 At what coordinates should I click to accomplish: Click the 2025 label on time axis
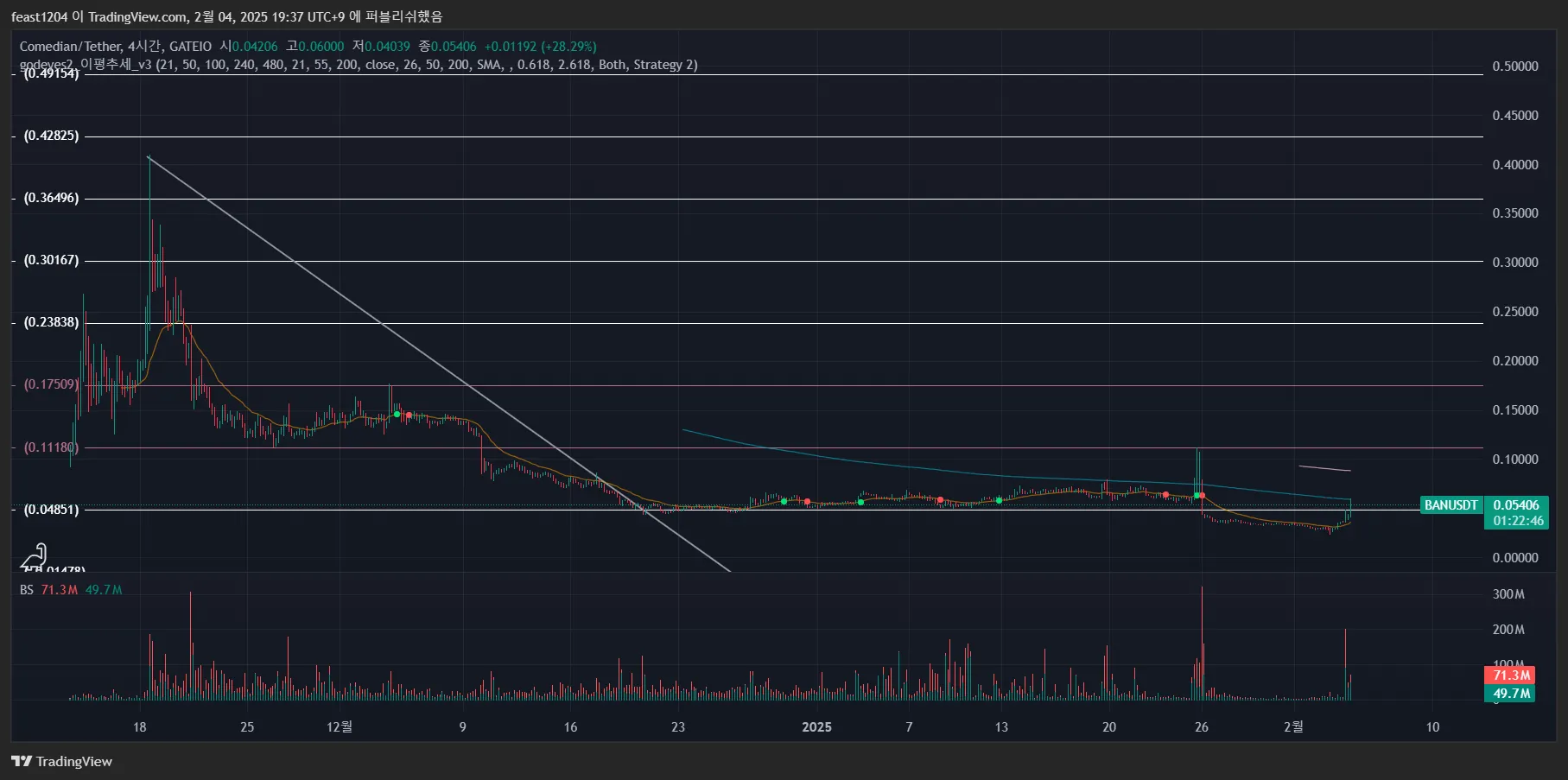[x=816, y=727]
